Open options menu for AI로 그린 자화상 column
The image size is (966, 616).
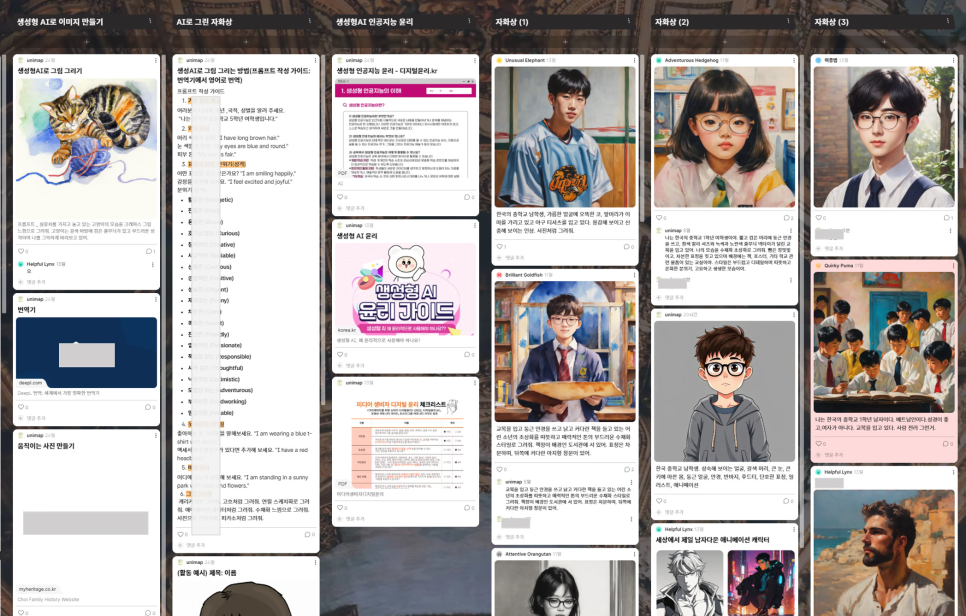[309, 21]
